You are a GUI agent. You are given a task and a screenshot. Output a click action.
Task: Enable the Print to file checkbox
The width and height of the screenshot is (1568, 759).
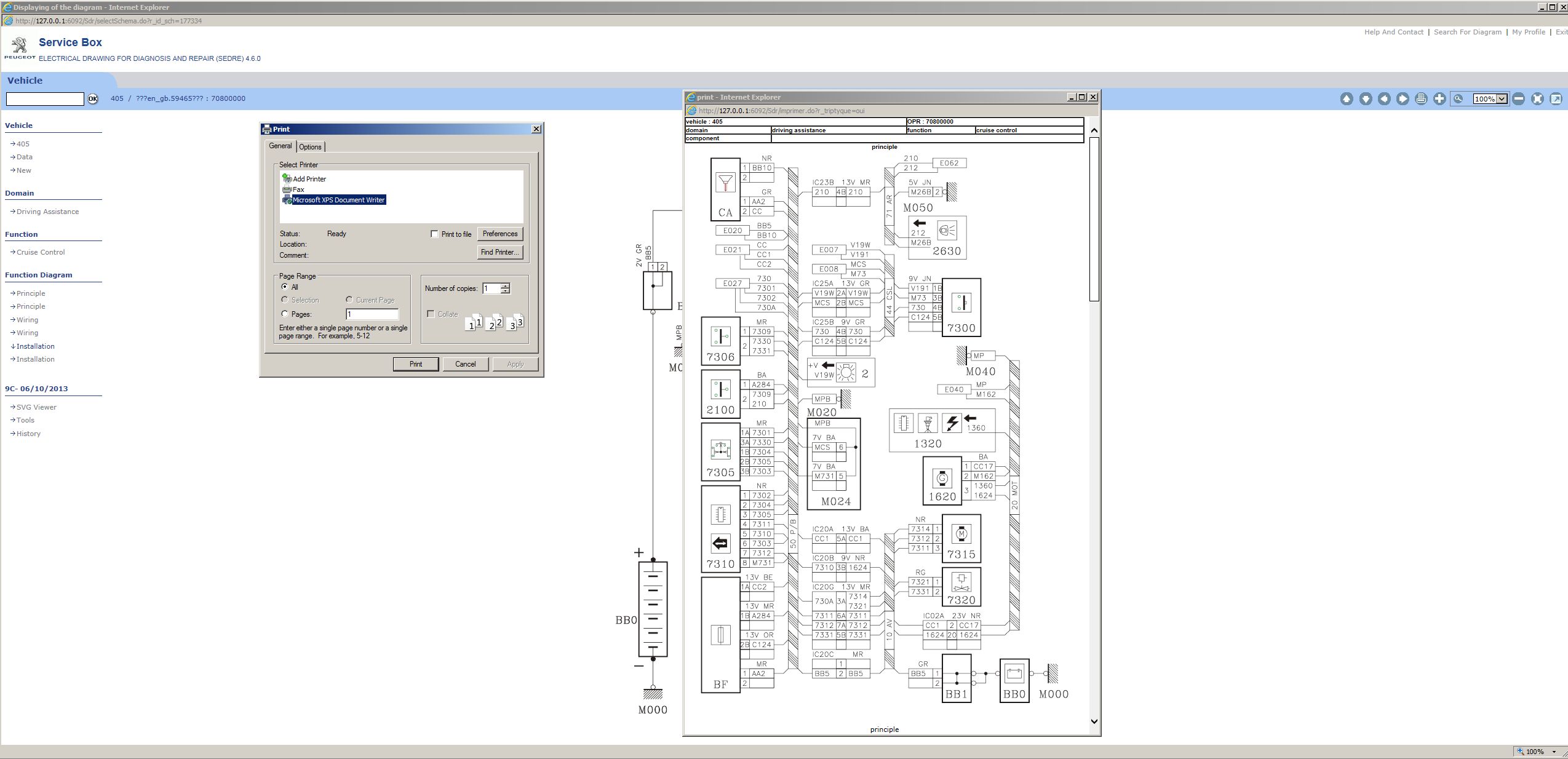click(434, 234)
